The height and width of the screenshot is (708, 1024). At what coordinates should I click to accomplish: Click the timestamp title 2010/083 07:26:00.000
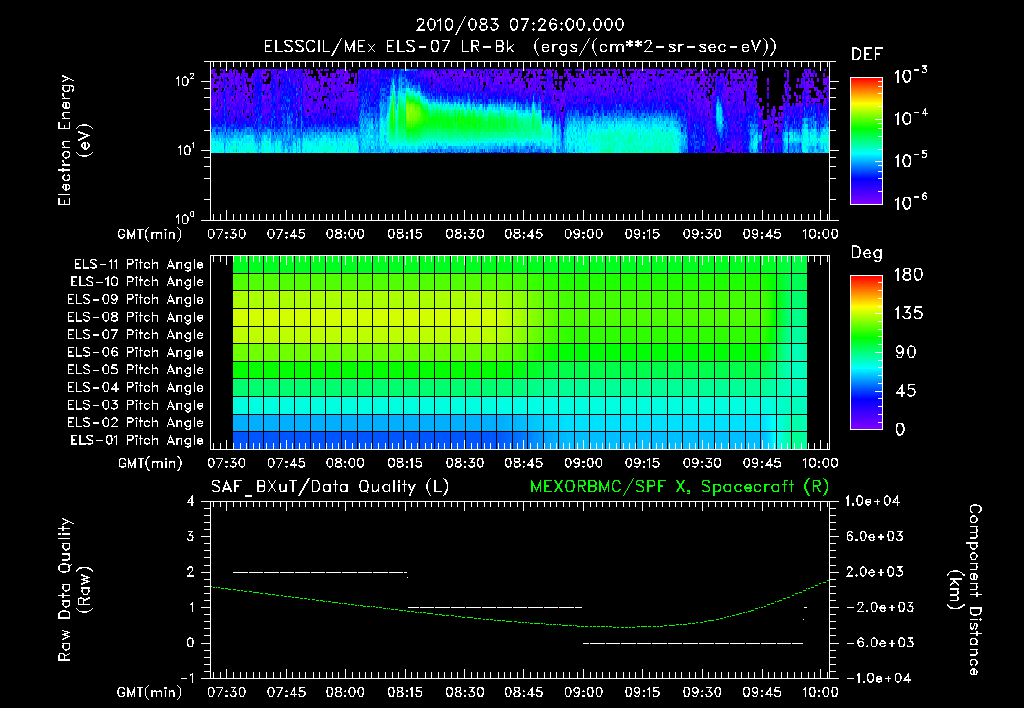520,25
